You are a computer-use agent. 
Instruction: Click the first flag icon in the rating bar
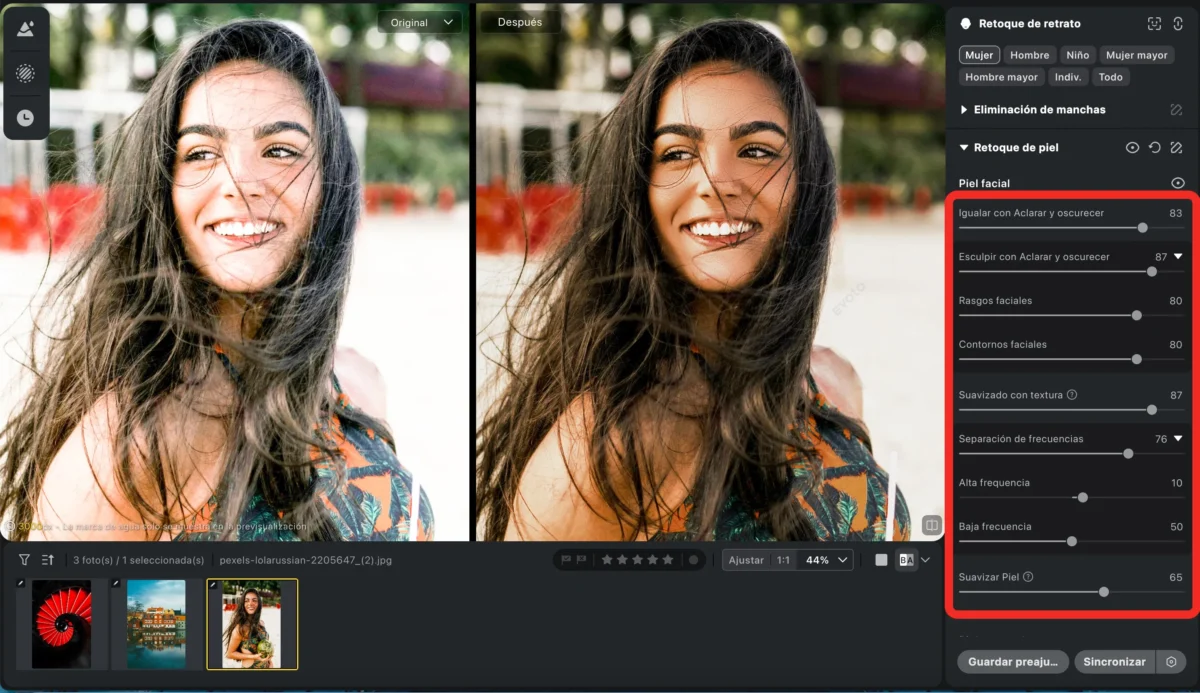click(x=566, y=560)
